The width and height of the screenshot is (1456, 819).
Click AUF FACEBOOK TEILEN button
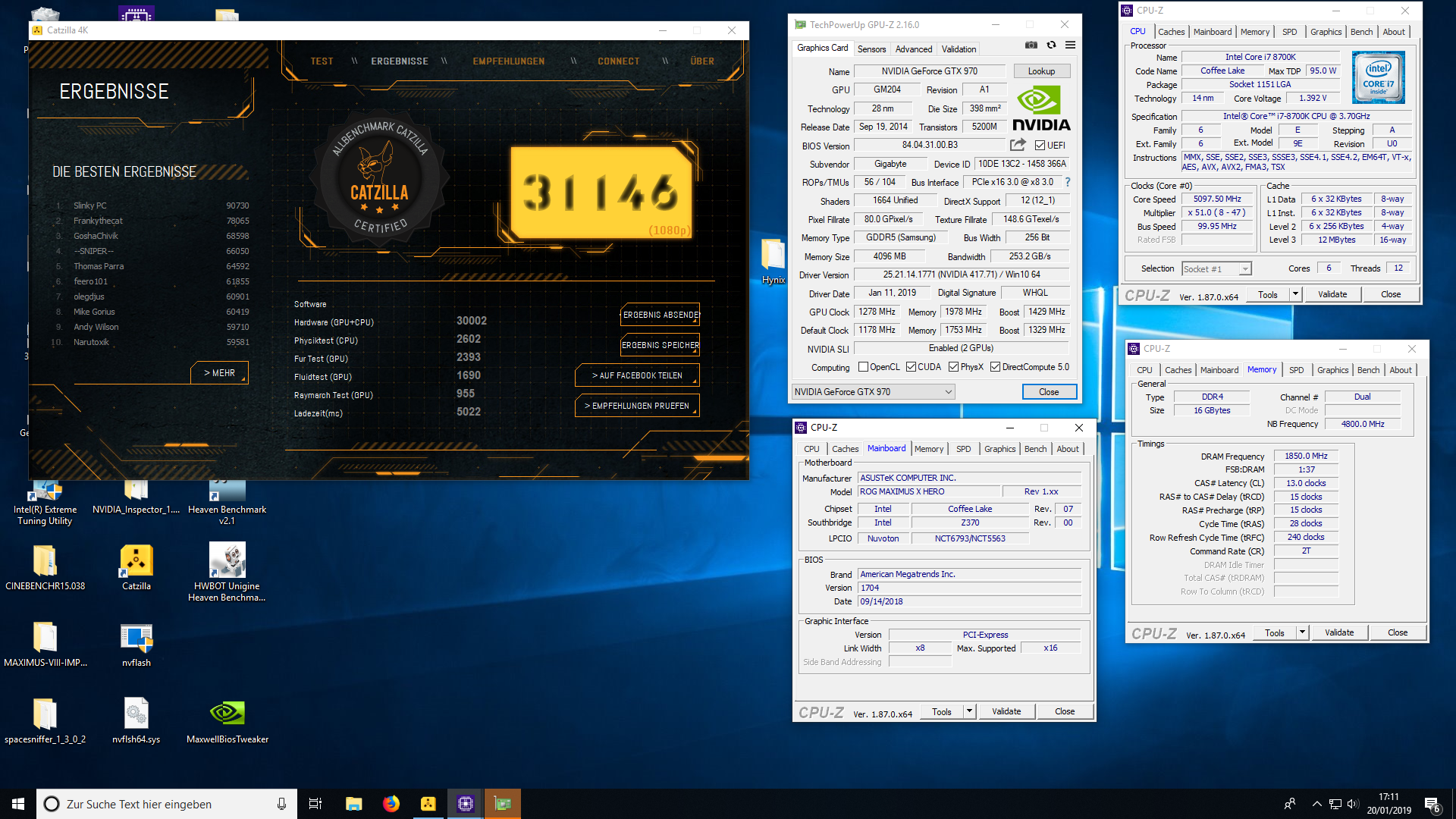[x=637, y=375]
